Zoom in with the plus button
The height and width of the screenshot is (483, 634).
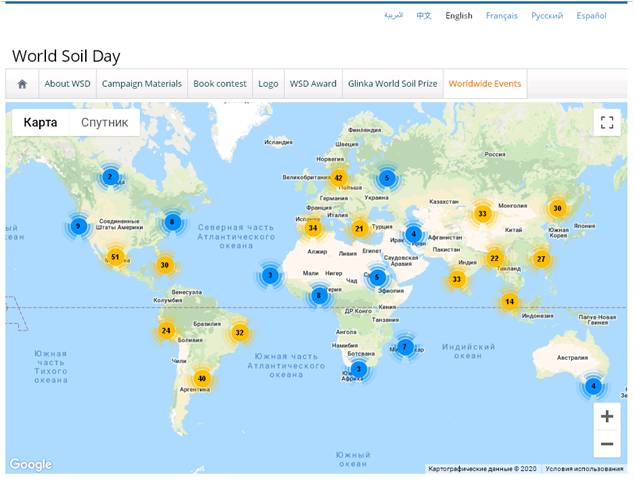[606, 416]
